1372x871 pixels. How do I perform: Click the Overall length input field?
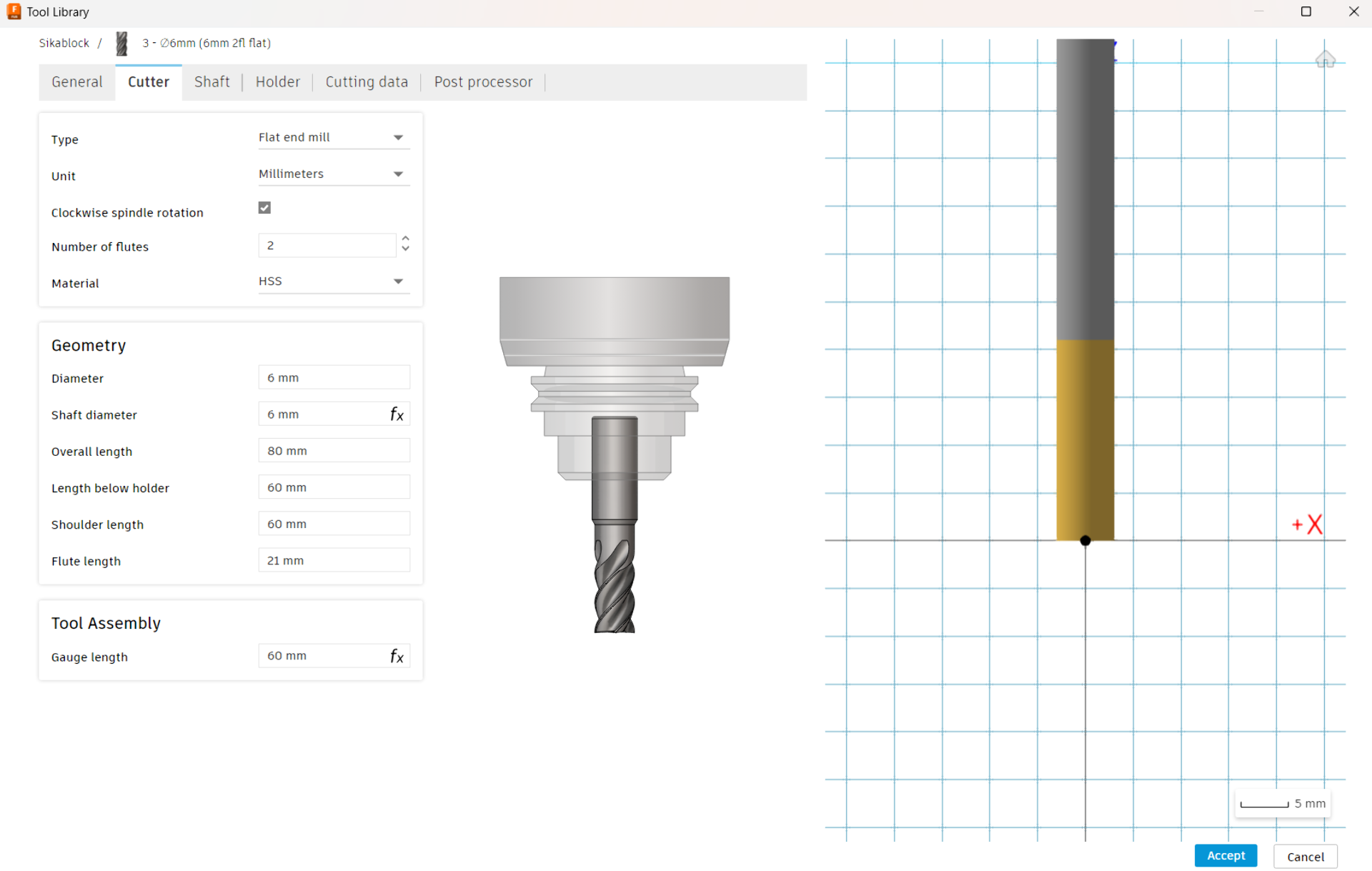click(334, 451)
